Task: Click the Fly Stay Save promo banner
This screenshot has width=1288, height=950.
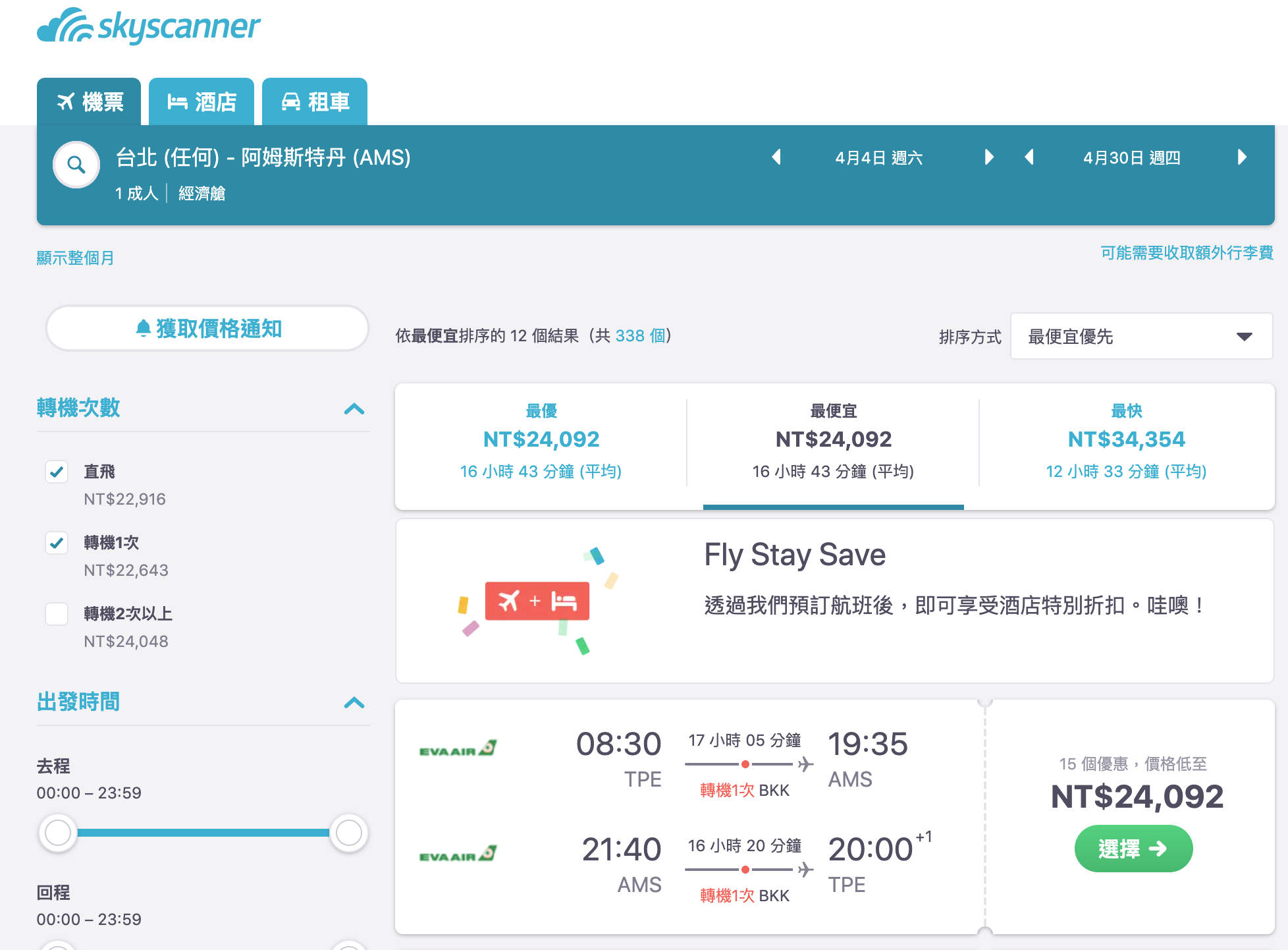Action: [x=834, y=601]
